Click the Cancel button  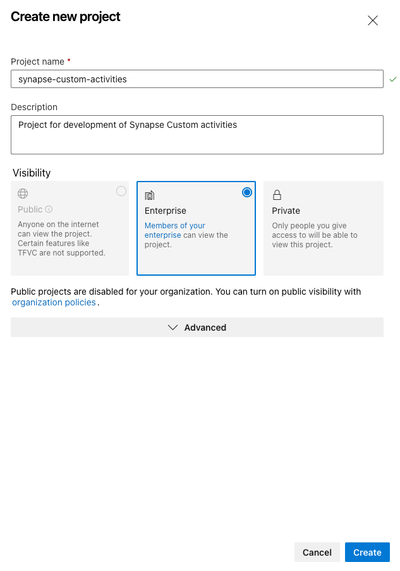click(317, 552)
